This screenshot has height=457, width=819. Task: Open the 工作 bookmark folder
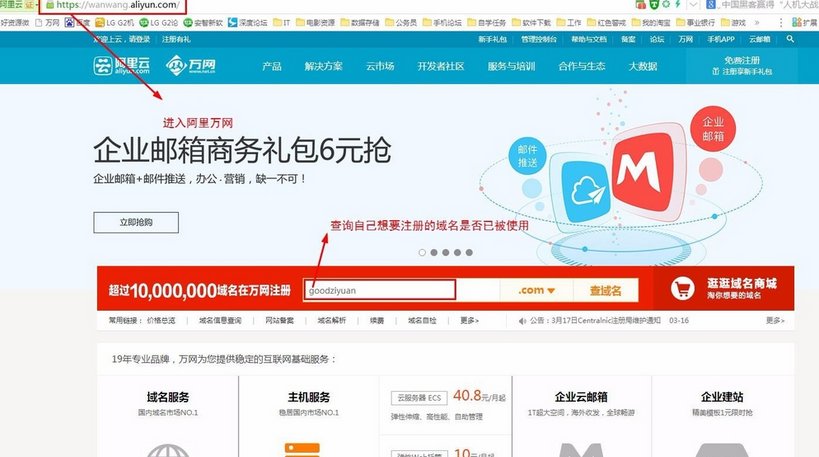[x=569, y=22]
